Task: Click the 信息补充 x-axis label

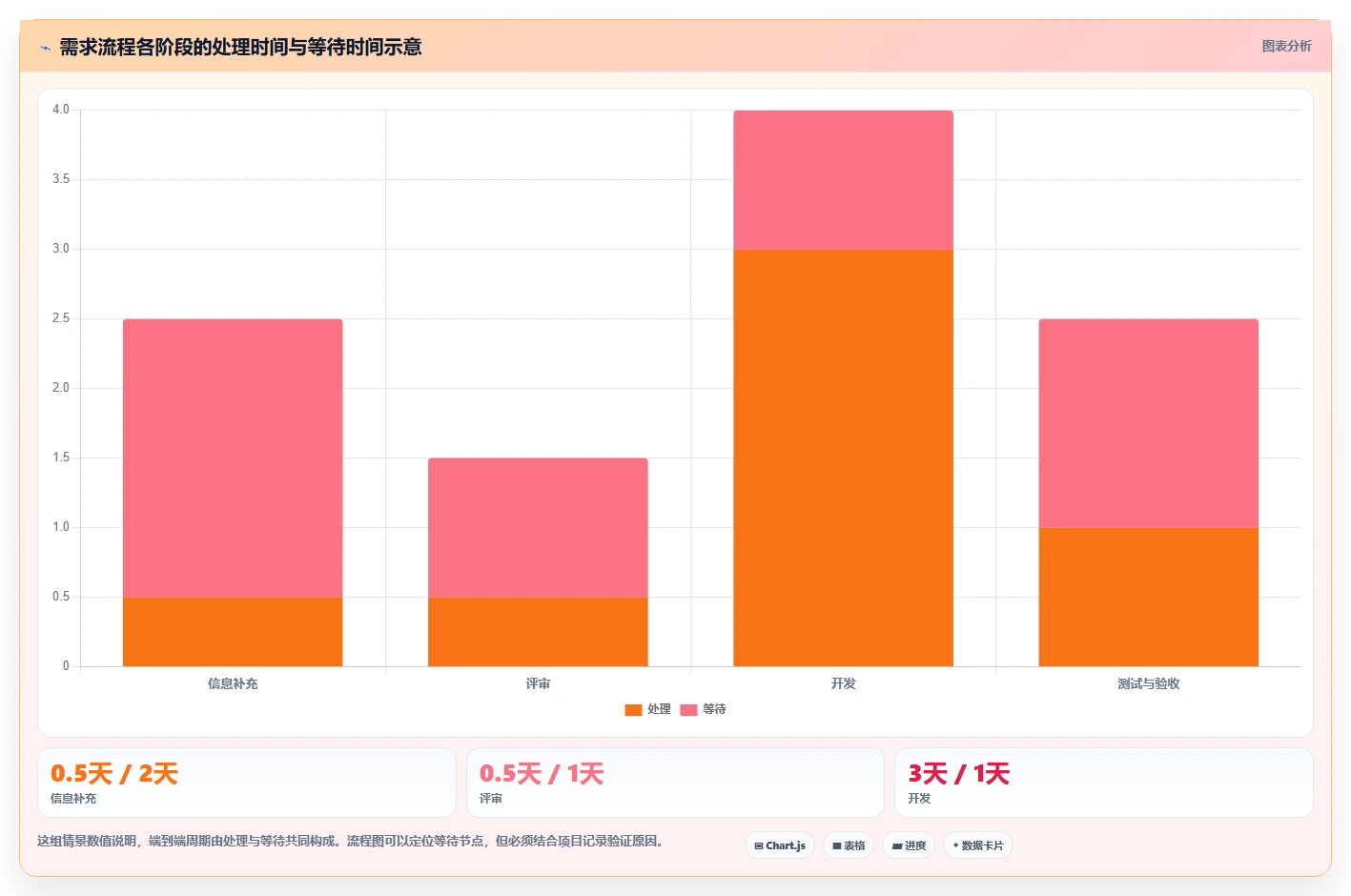Action: click(x=233, y=683)
